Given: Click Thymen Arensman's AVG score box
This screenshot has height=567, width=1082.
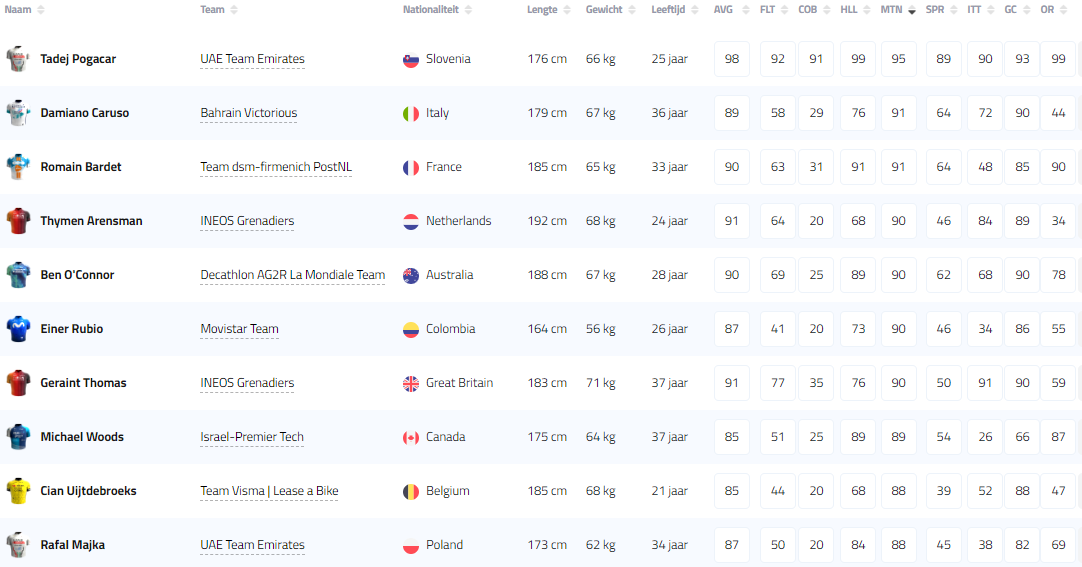Looking at the screenshot, I should coord(732,221).
